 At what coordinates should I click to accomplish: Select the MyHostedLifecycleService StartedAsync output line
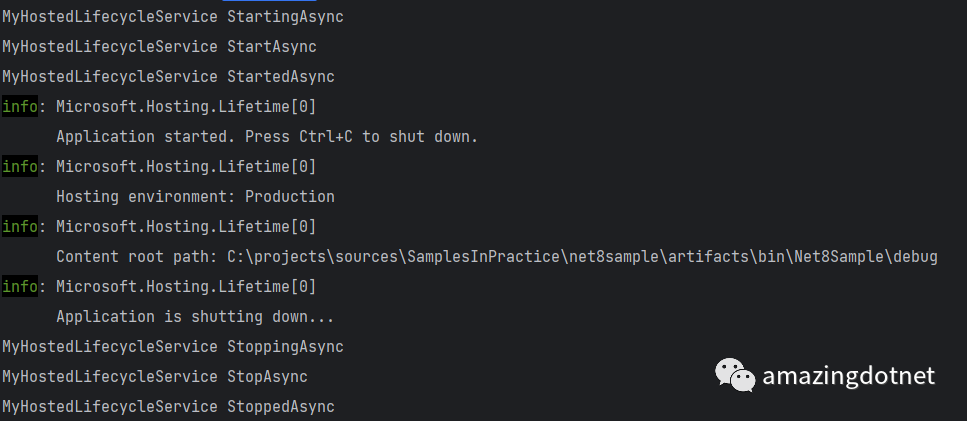click(168, 77)
